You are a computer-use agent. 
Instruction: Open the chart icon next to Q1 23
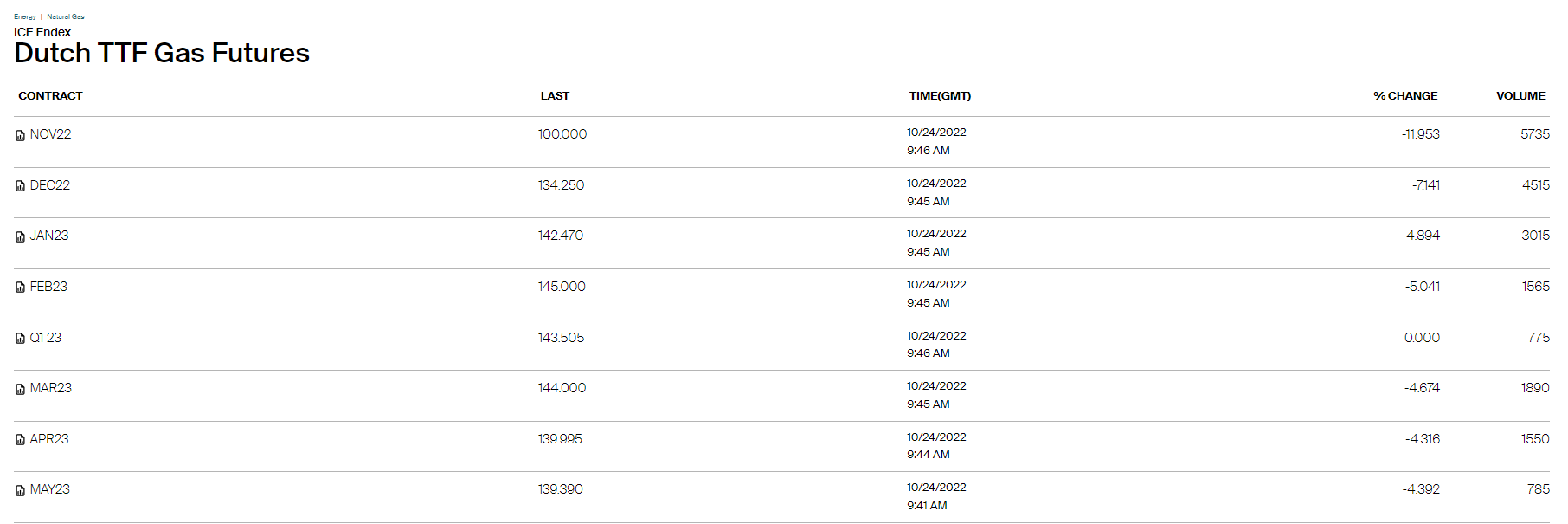click(x=20, y=339)
